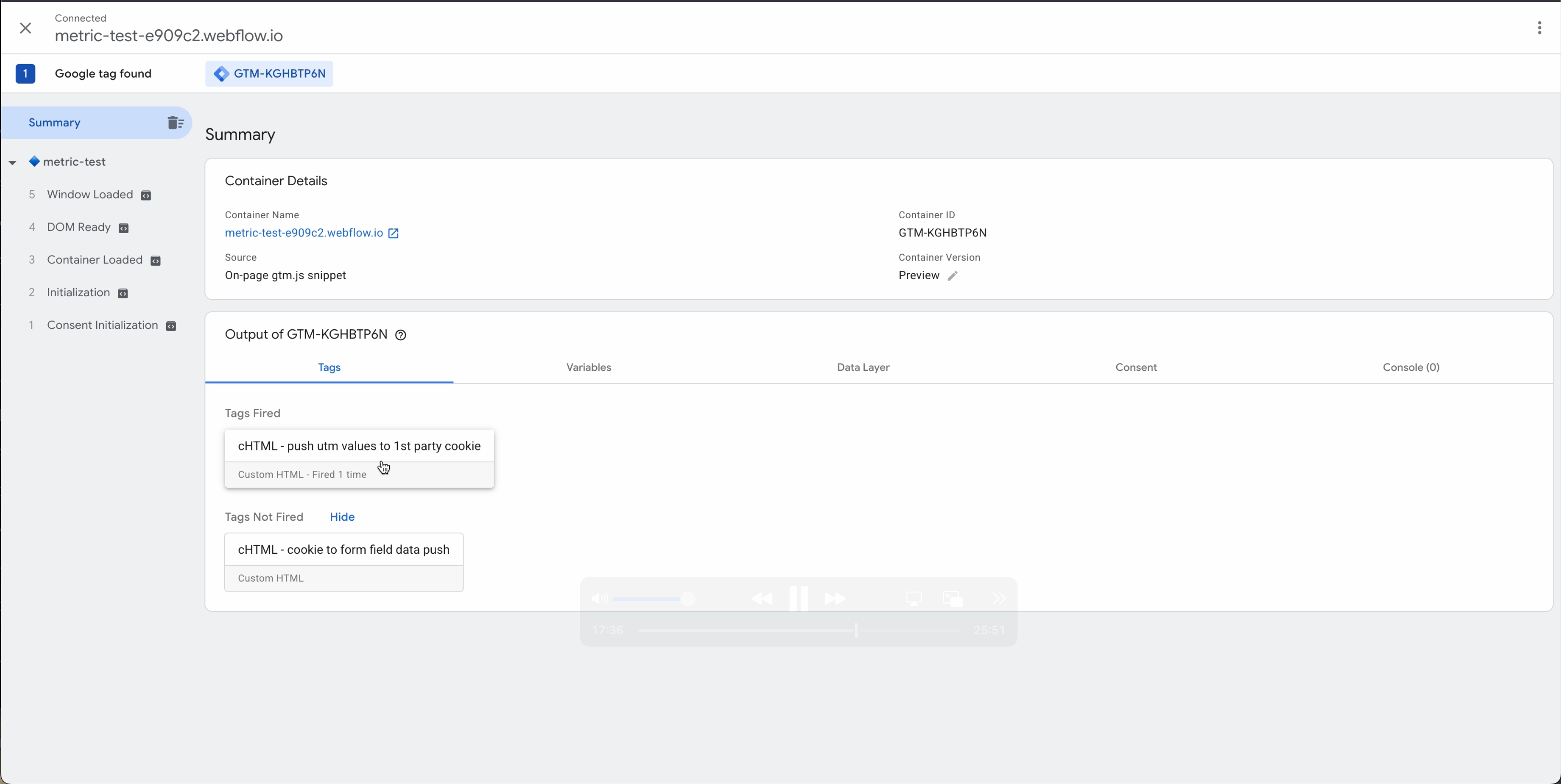Click the code icon beside Window Loaded

tap(146, 195)
